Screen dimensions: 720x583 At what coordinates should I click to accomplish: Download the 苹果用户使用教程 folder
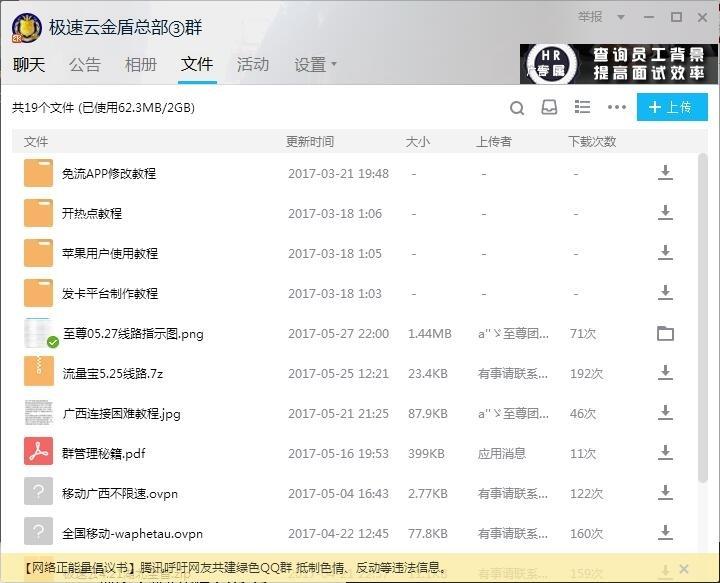pyautogui.click(x=665, y=253)
